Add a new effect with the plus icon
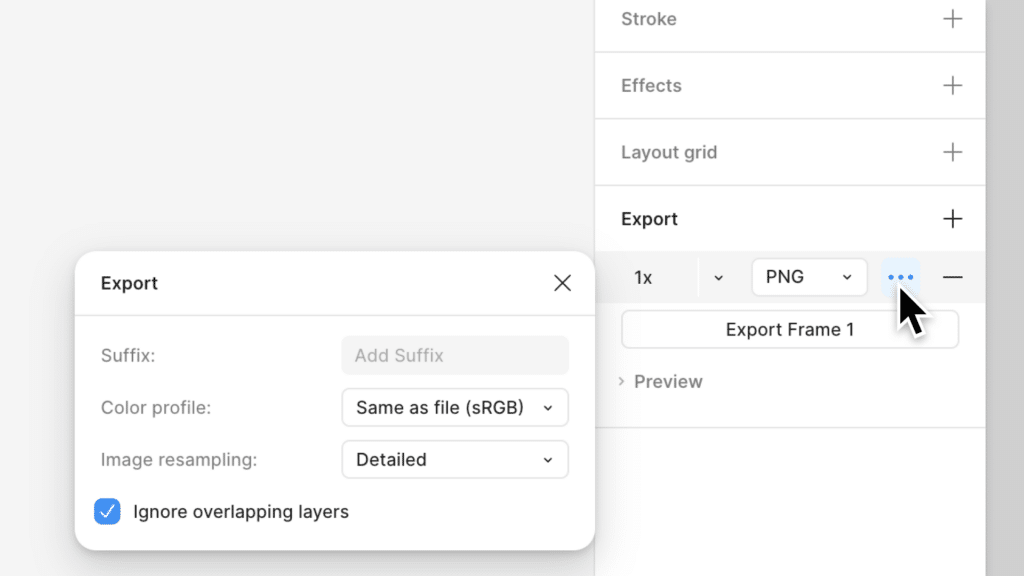The height and width of the screenshot is (576, 1024). point(953,85)
